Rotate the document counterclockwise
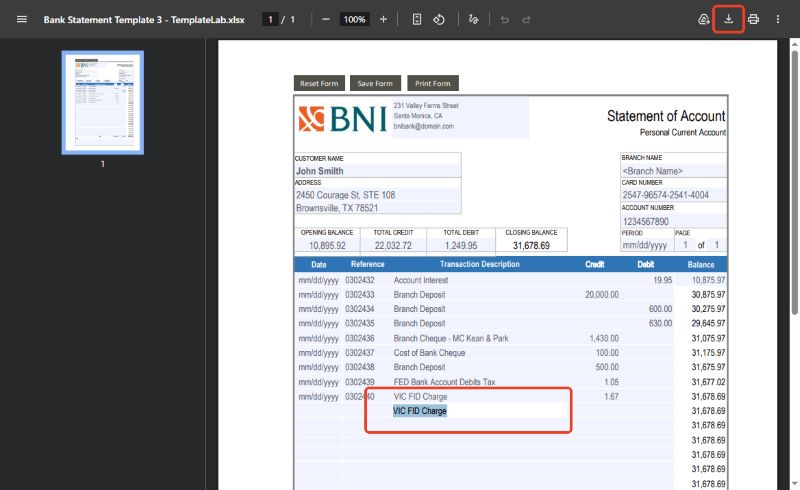Screen dimensions: 800x490 click(439, 19)
